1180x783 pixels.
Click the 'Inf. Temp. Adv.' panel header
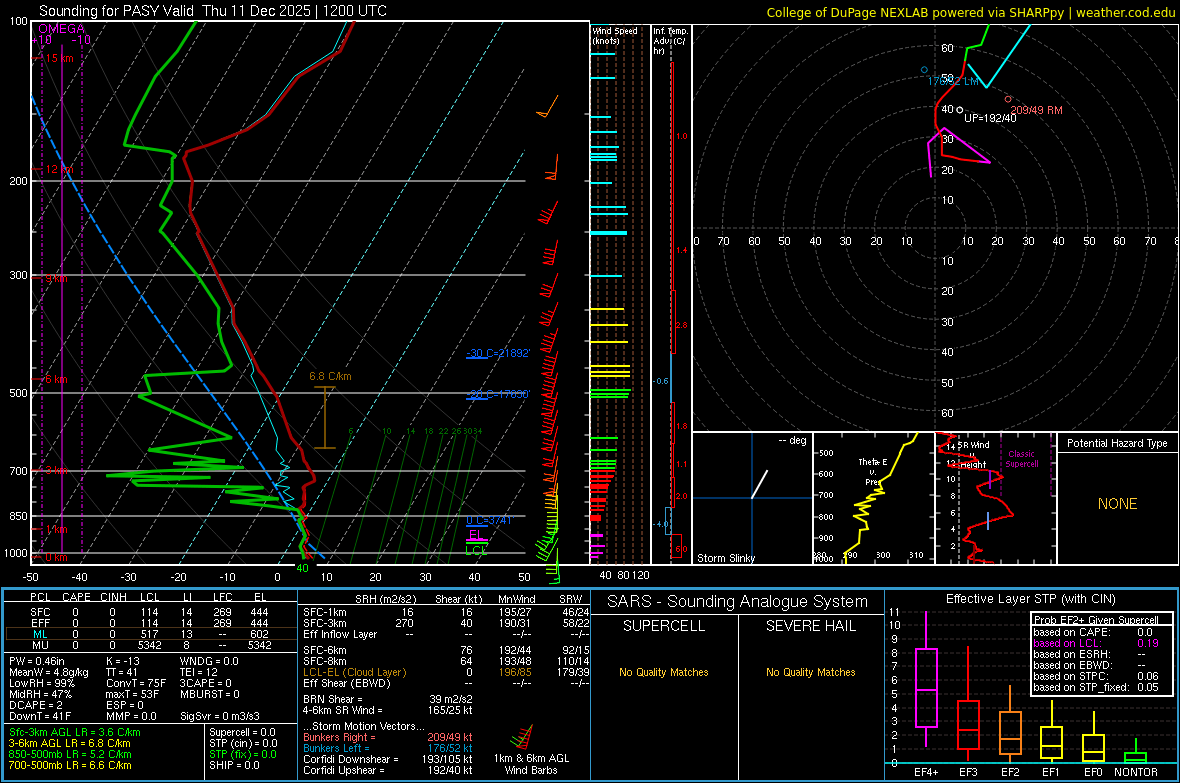click(670, 41)
